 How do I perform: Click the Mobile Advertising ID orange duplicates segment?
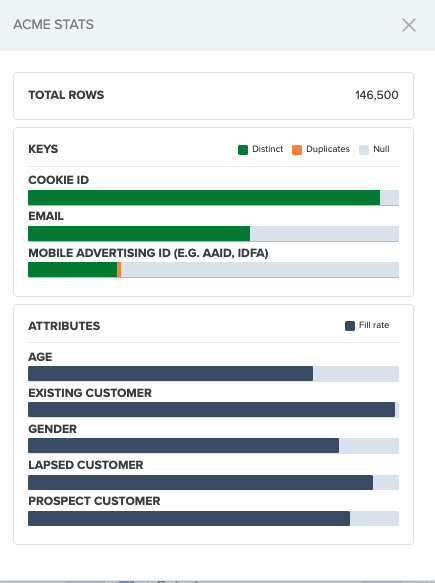(119, 270)
